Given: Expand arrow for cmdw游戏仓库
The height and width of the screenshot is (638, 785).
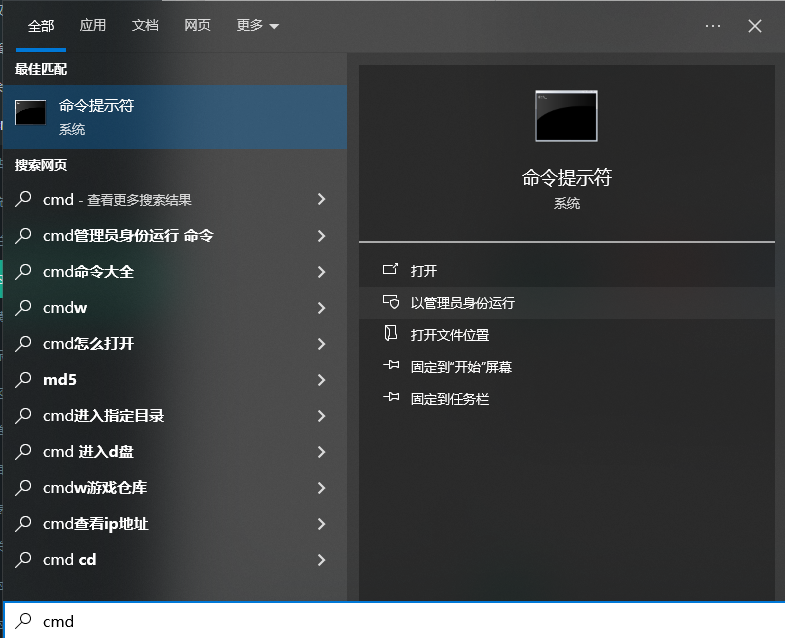Looking at the screenshot, I should 321,488.
